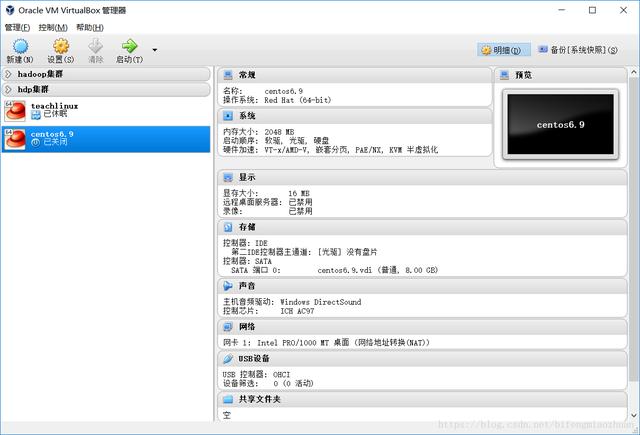Open the 显示 section header
640x435 pixels.
pos(422,178)
